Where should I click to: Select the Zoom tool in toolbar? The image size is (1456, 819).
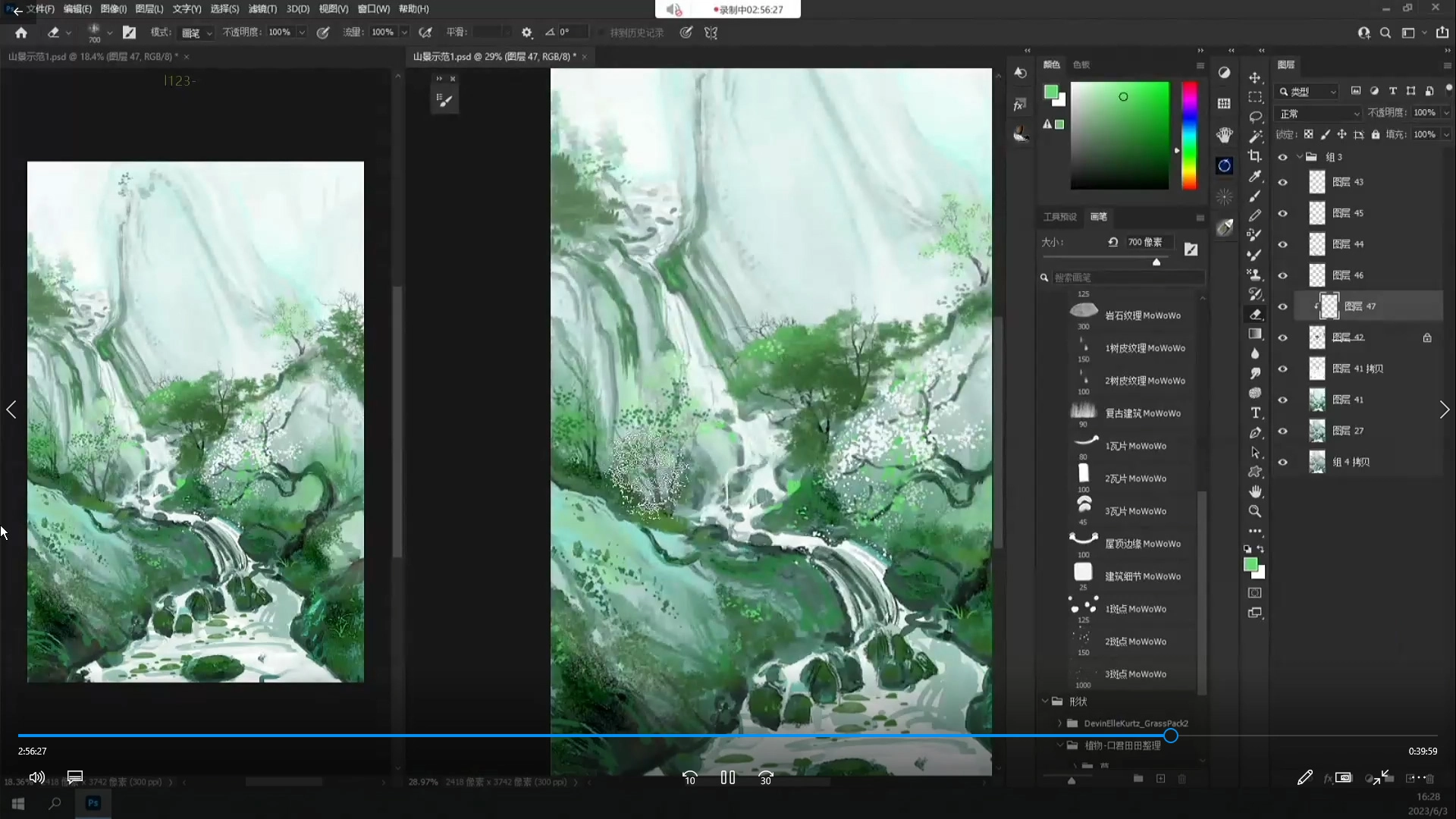point(1255,511)
